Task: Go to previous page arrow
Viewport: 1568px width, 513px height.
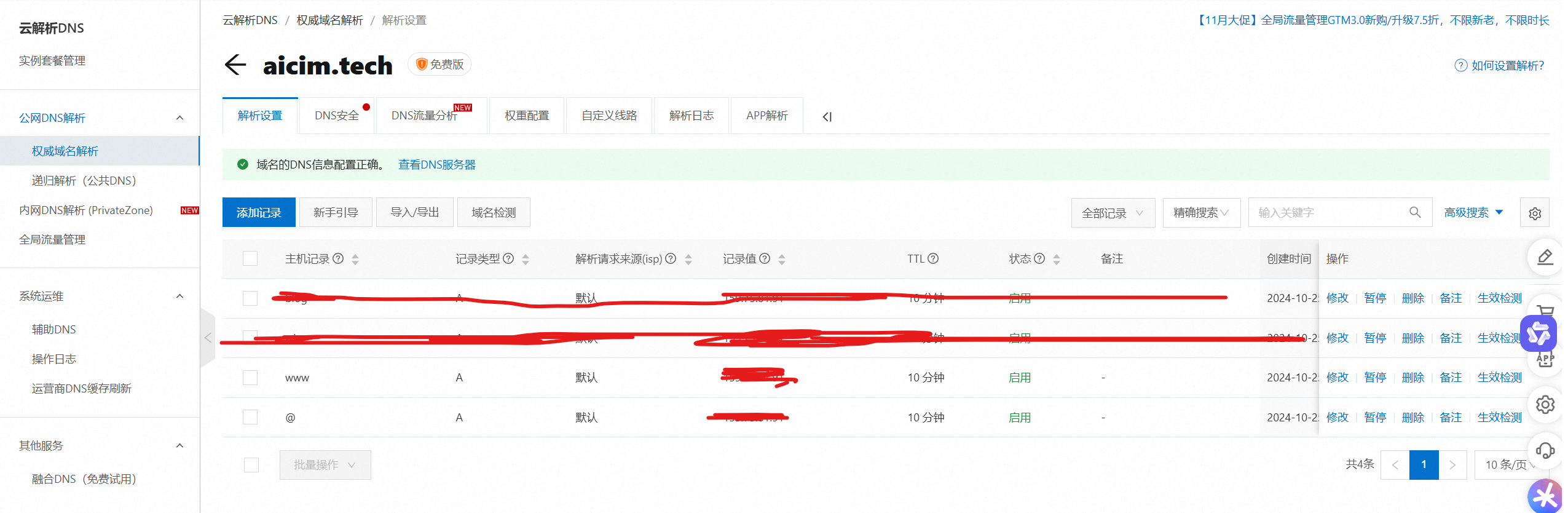Action: 1395,465
